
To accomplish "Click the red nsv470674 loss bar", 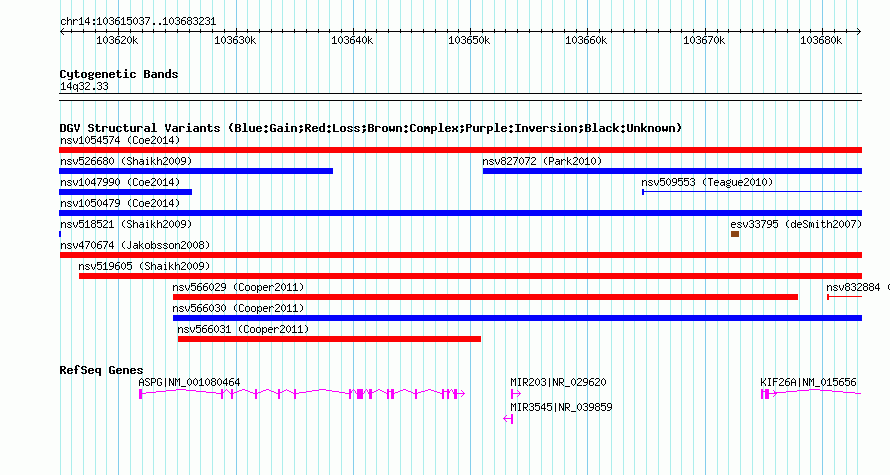I will coord(460,255).
